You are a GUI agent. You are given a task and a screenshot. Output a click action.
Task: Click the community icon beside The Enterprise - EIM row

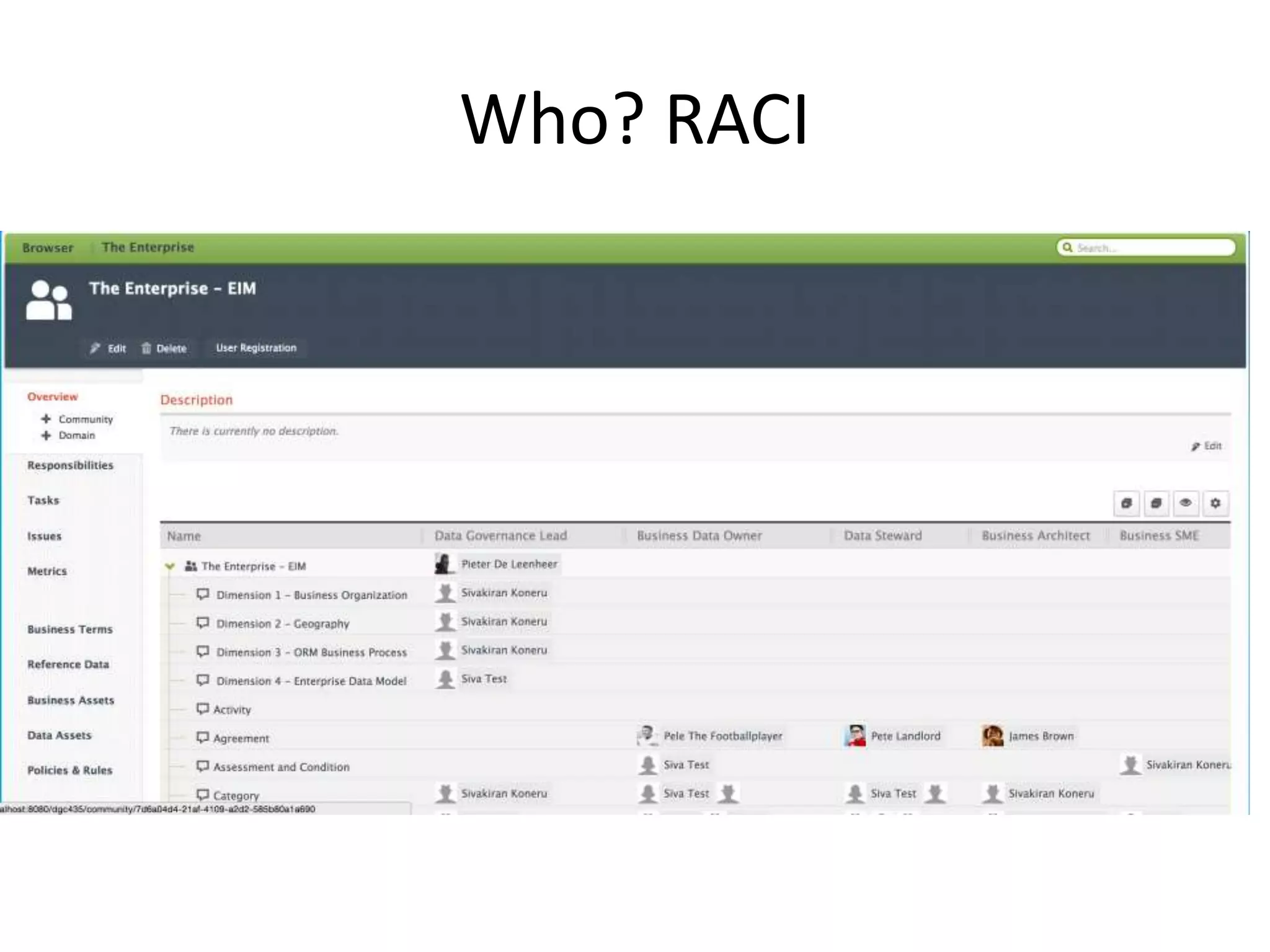click(x=191, y=566)
